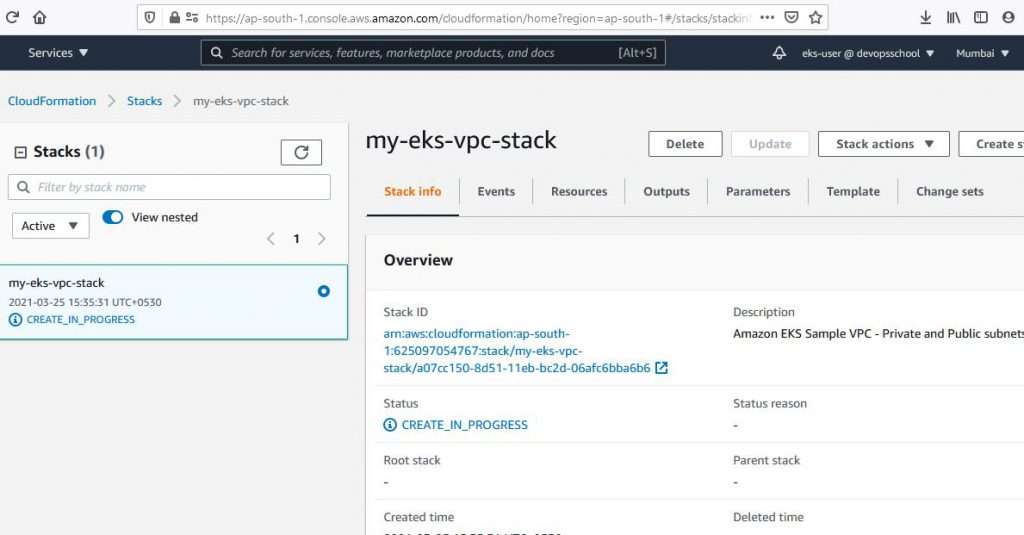Bookmark page with the star icon

816,17
